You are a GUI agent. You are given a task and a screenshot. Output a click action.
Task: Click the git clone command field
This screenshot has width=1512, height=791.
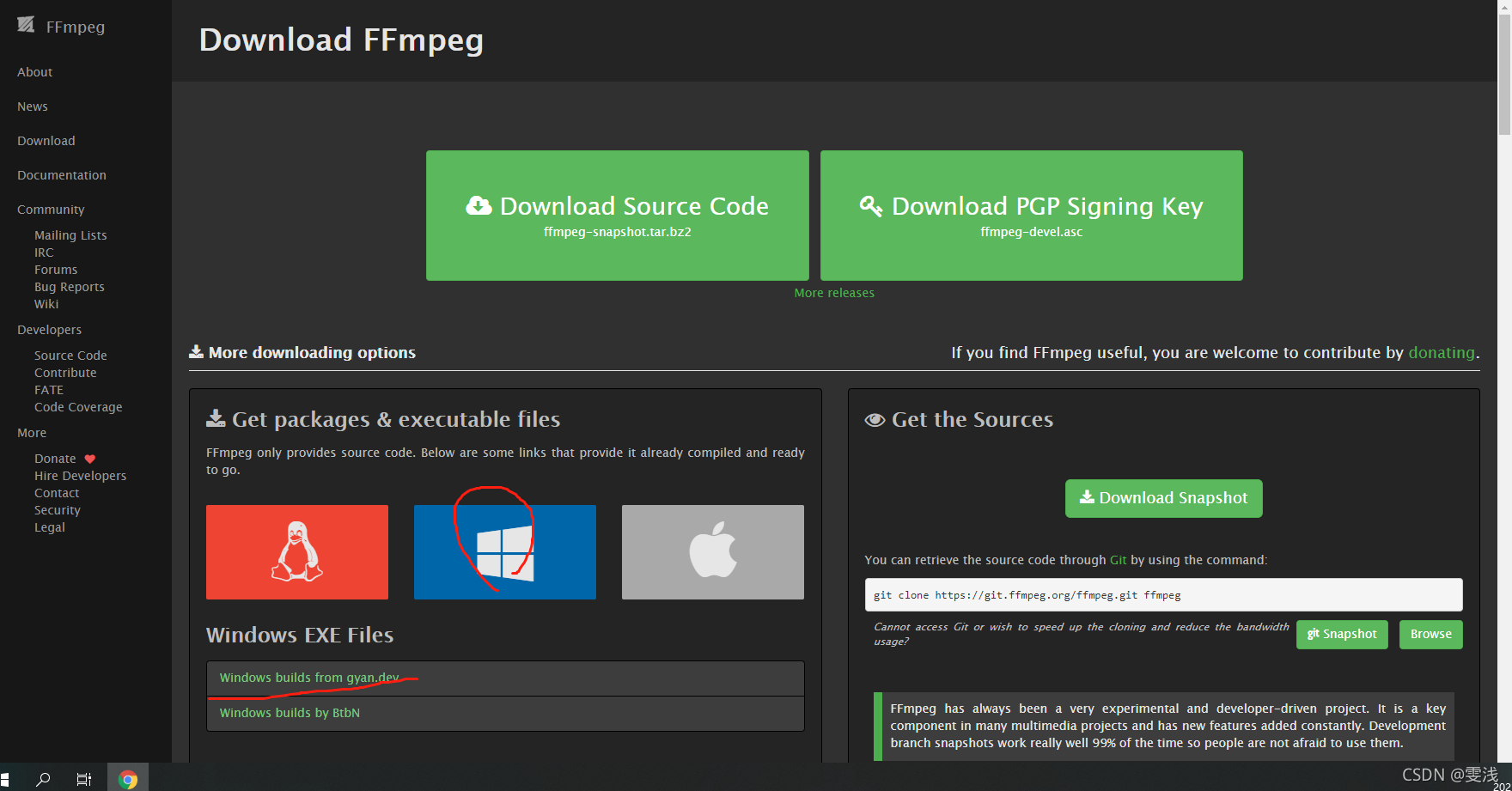[1163, 594]
